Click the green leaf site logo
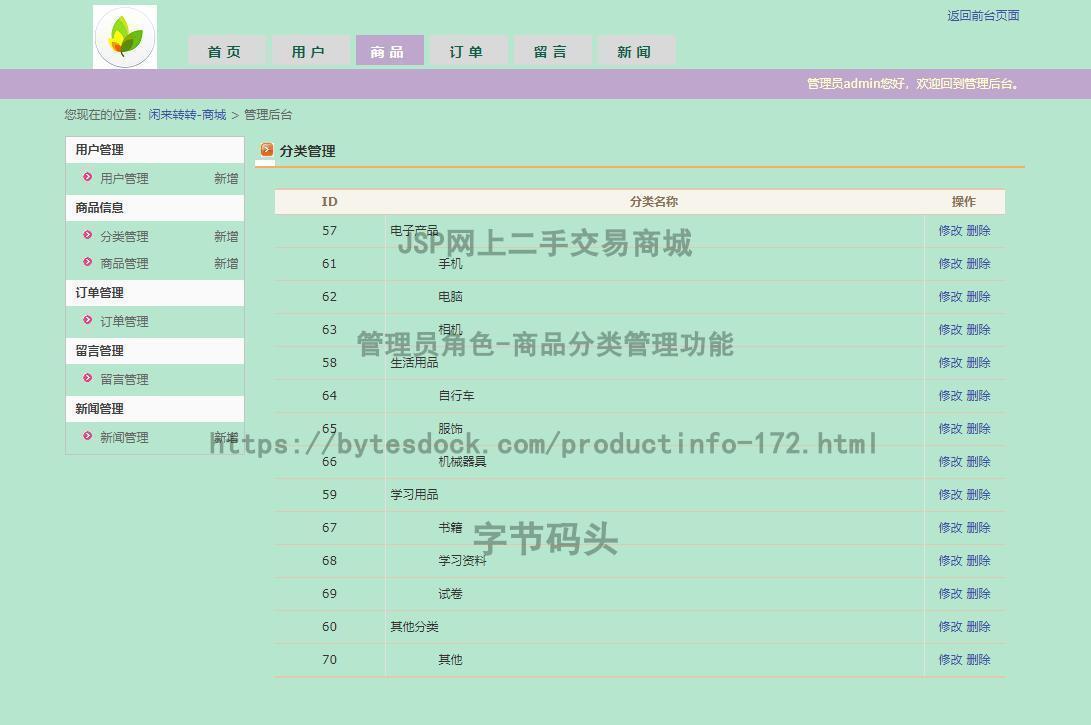Image resolution: width=1091 pixels, height=725 pixels. point(125,35)
